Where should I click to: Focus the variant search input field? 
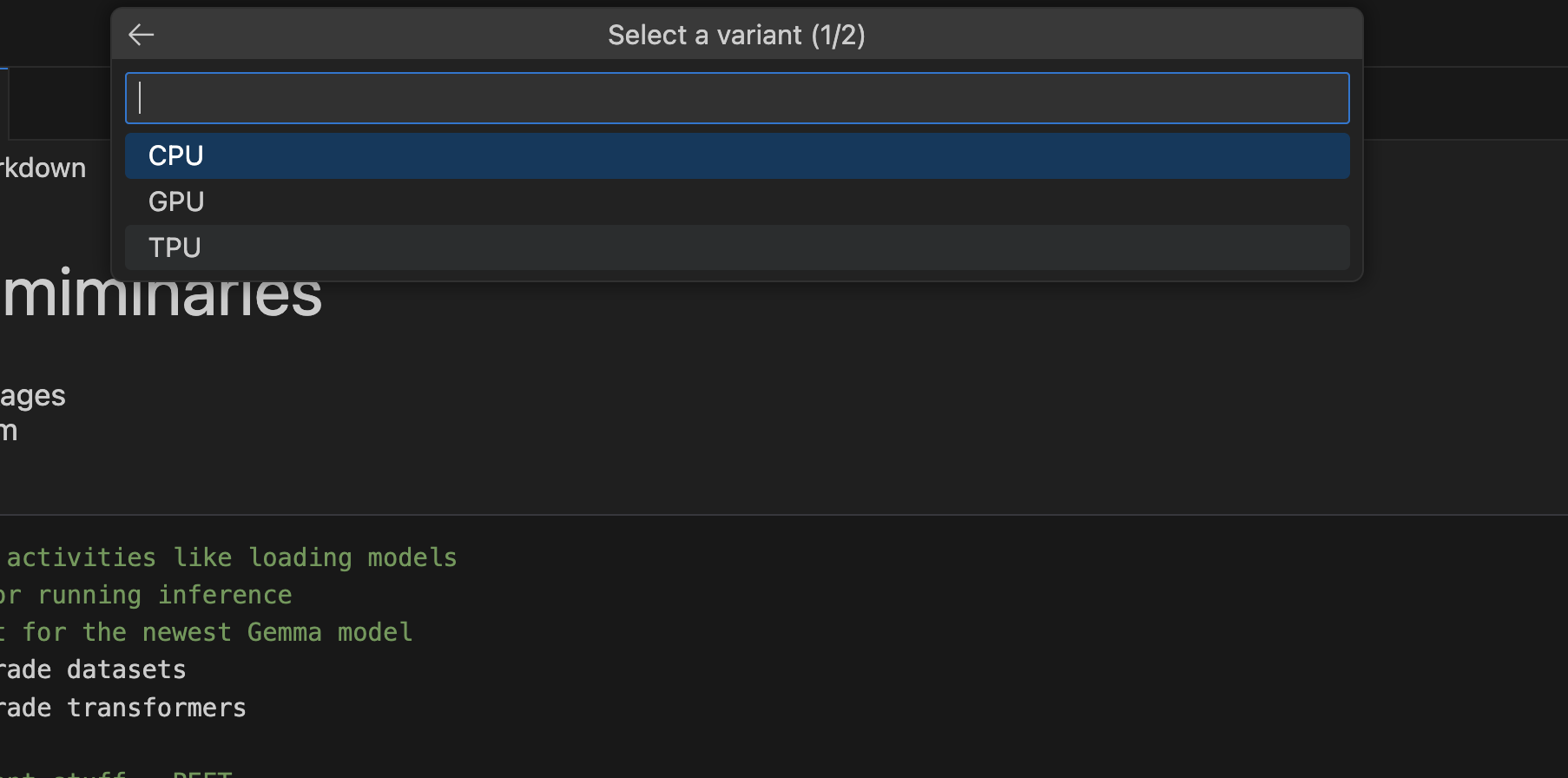click(736, 98)
